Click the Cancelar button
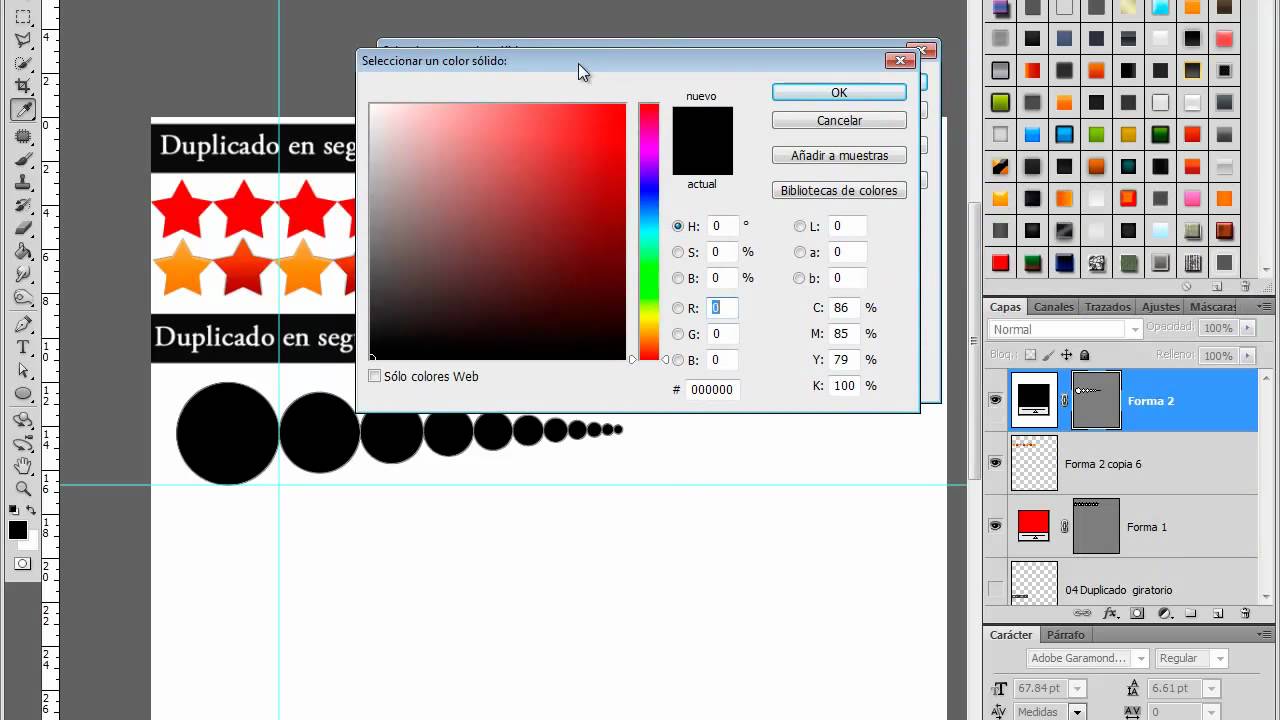The image size is (1280, 720). (x=839, y=120)
